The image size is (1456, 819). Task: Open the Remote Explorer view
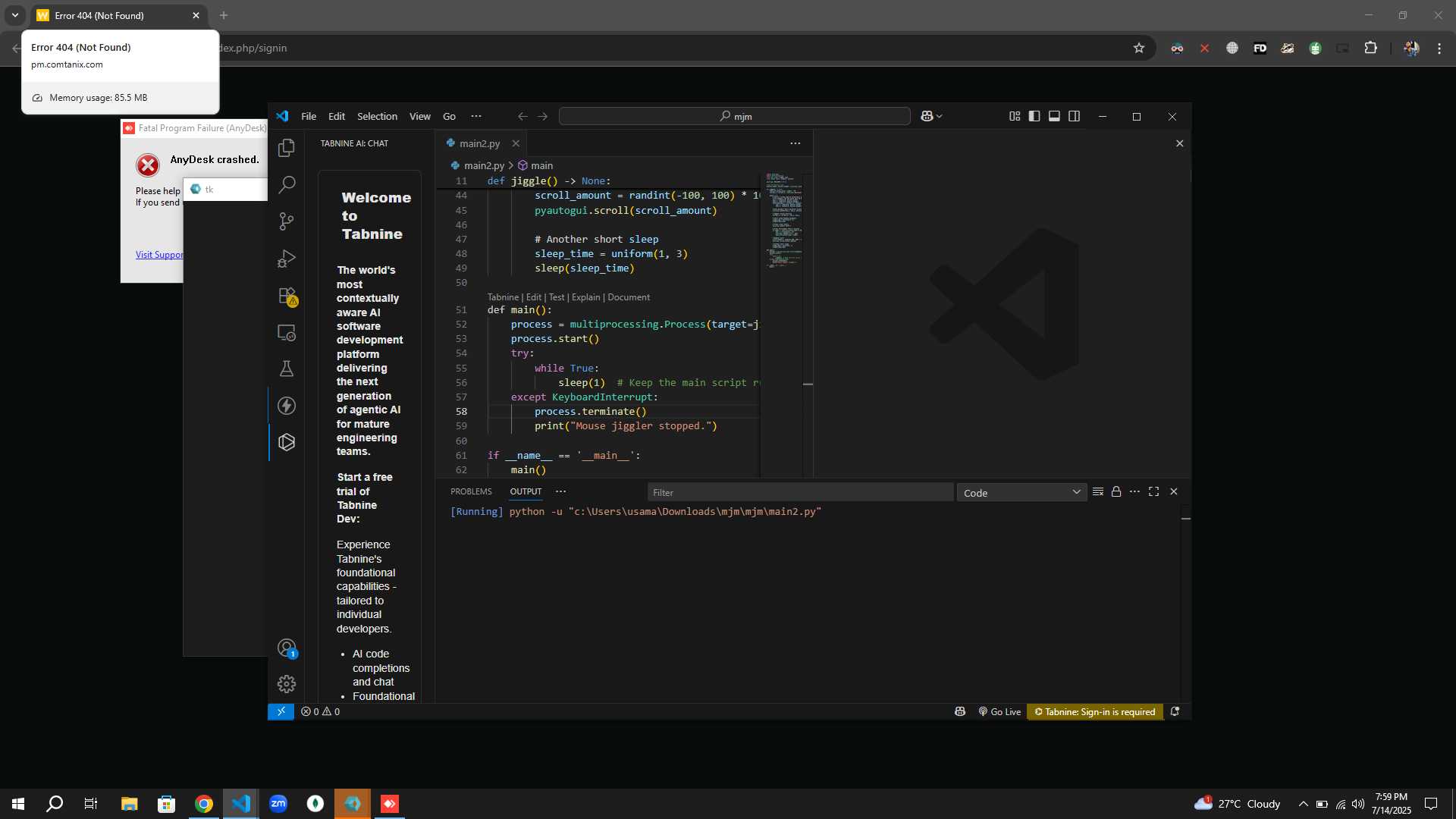pyautogui.click(x=287, y=332)
